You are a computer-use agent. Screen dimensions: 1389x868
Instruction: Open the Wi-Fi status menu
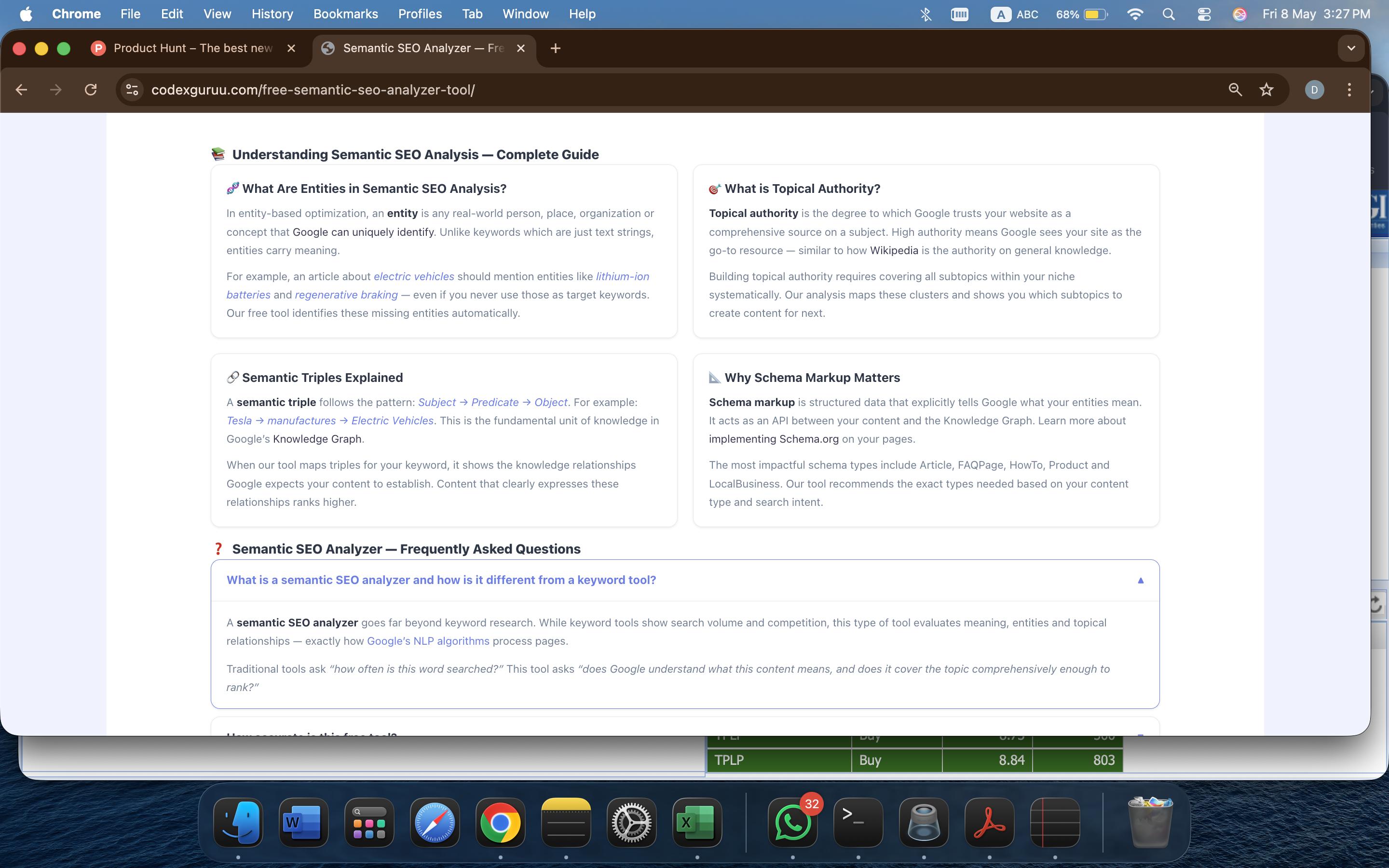[1134, 14]
